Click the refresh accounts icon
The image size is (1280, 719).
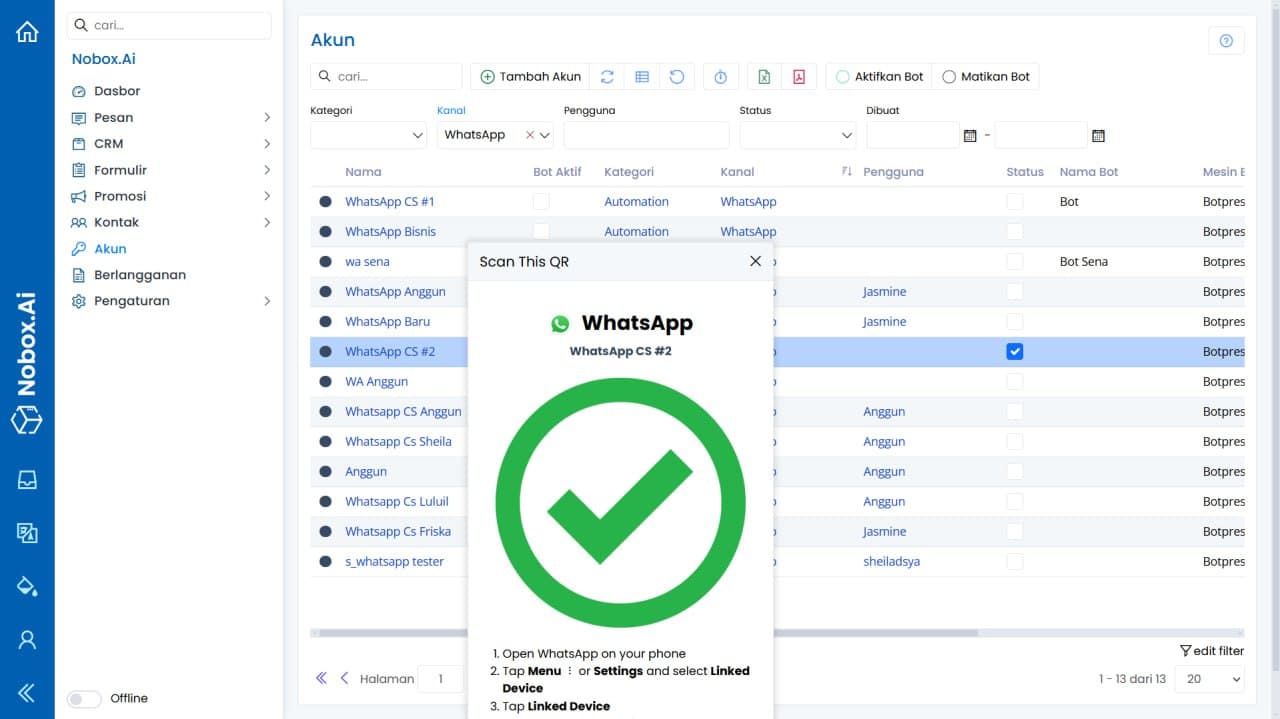(x=608, y=76)
